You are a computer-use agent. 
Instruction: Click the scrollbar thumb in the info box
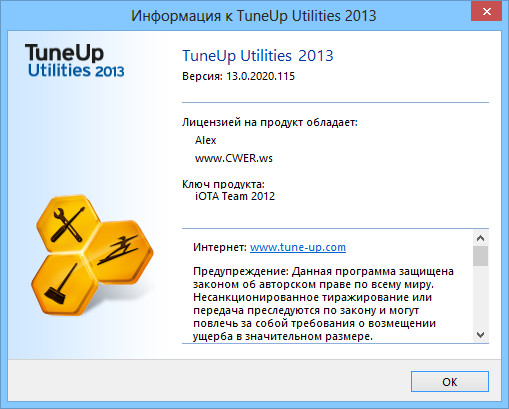[x=480, y=256]
